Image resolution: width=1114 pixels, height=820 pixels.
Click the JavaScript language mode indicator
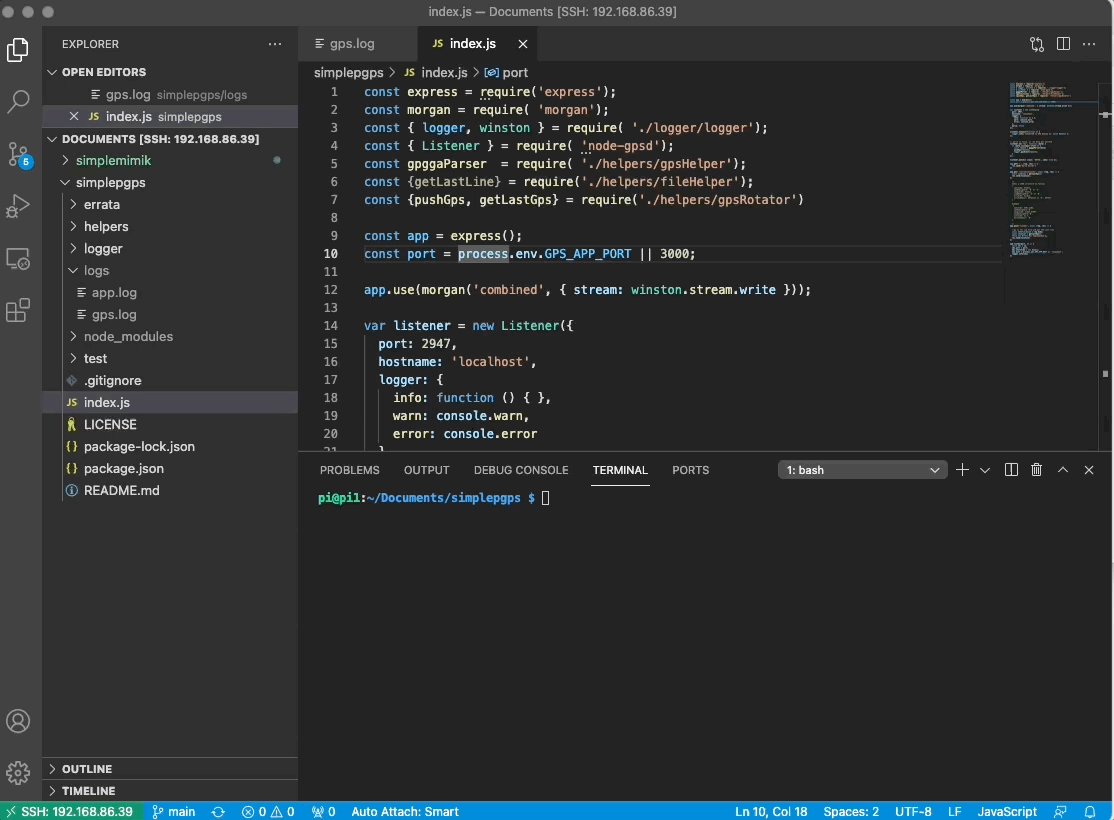pyautogui.click(x=1006, y=811)
